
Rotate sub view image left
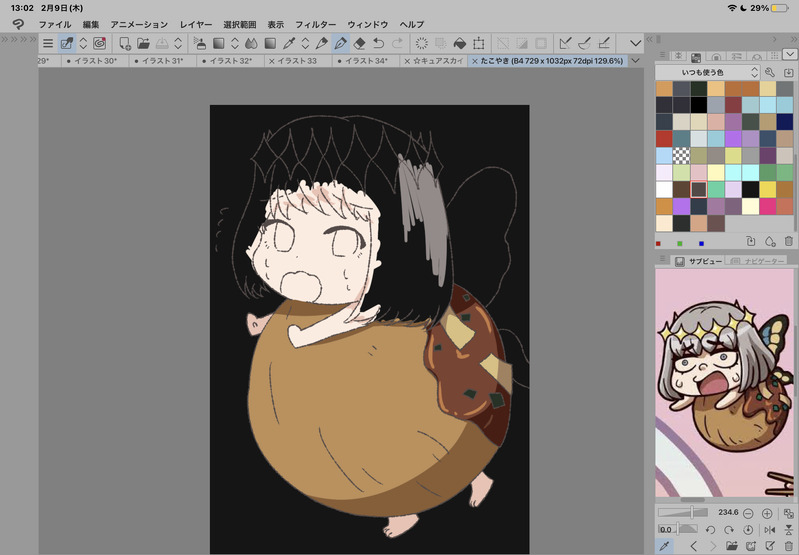coord(710,530)
